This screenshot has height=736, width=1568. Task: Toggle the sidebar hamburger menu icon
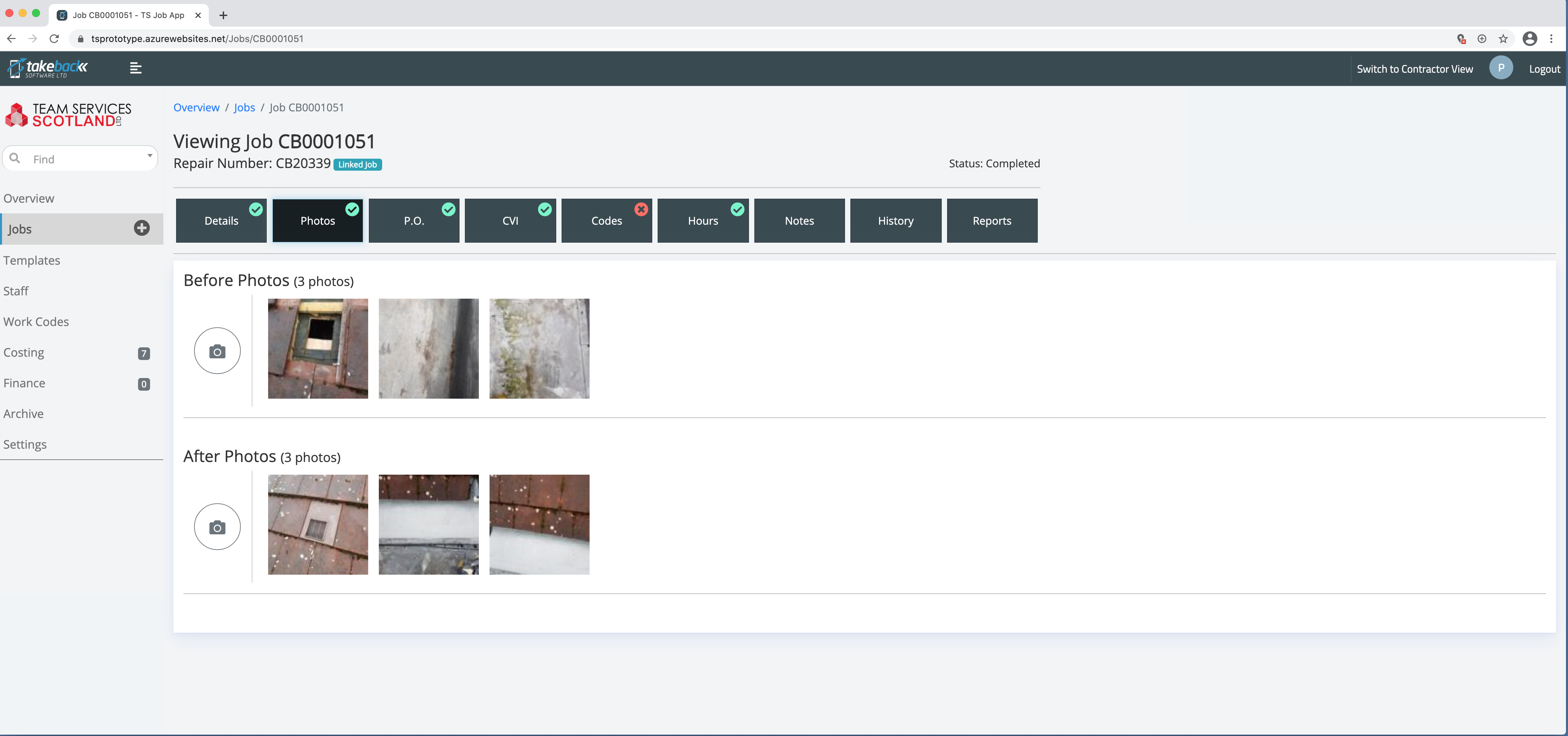tap(136, 68)
